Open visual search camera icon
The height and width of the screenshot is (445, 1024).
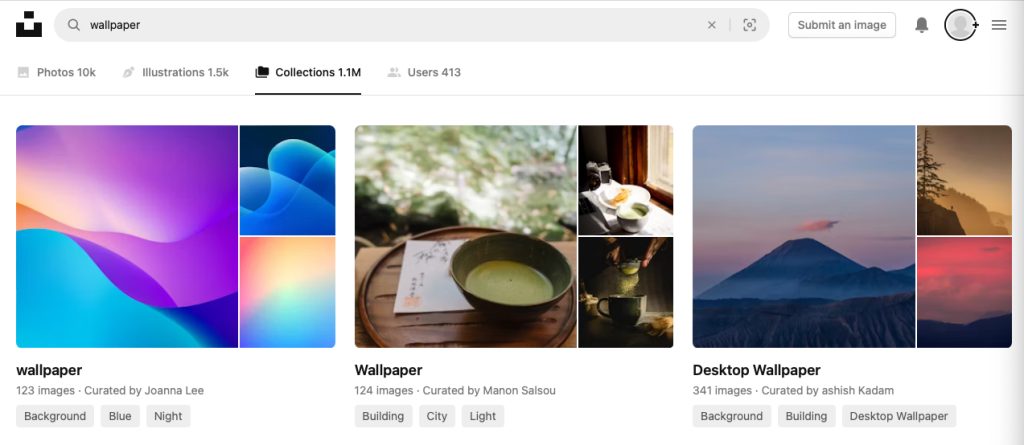(x=749, y=25)
